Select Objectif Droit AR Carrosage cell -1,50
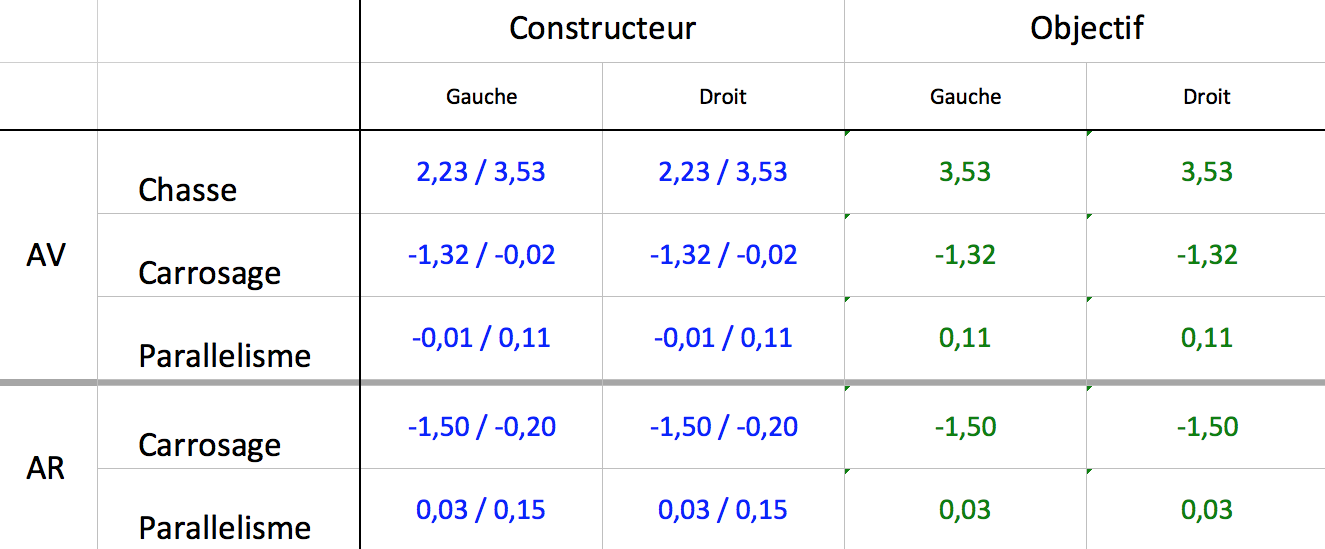 (x=1206, y=427)
